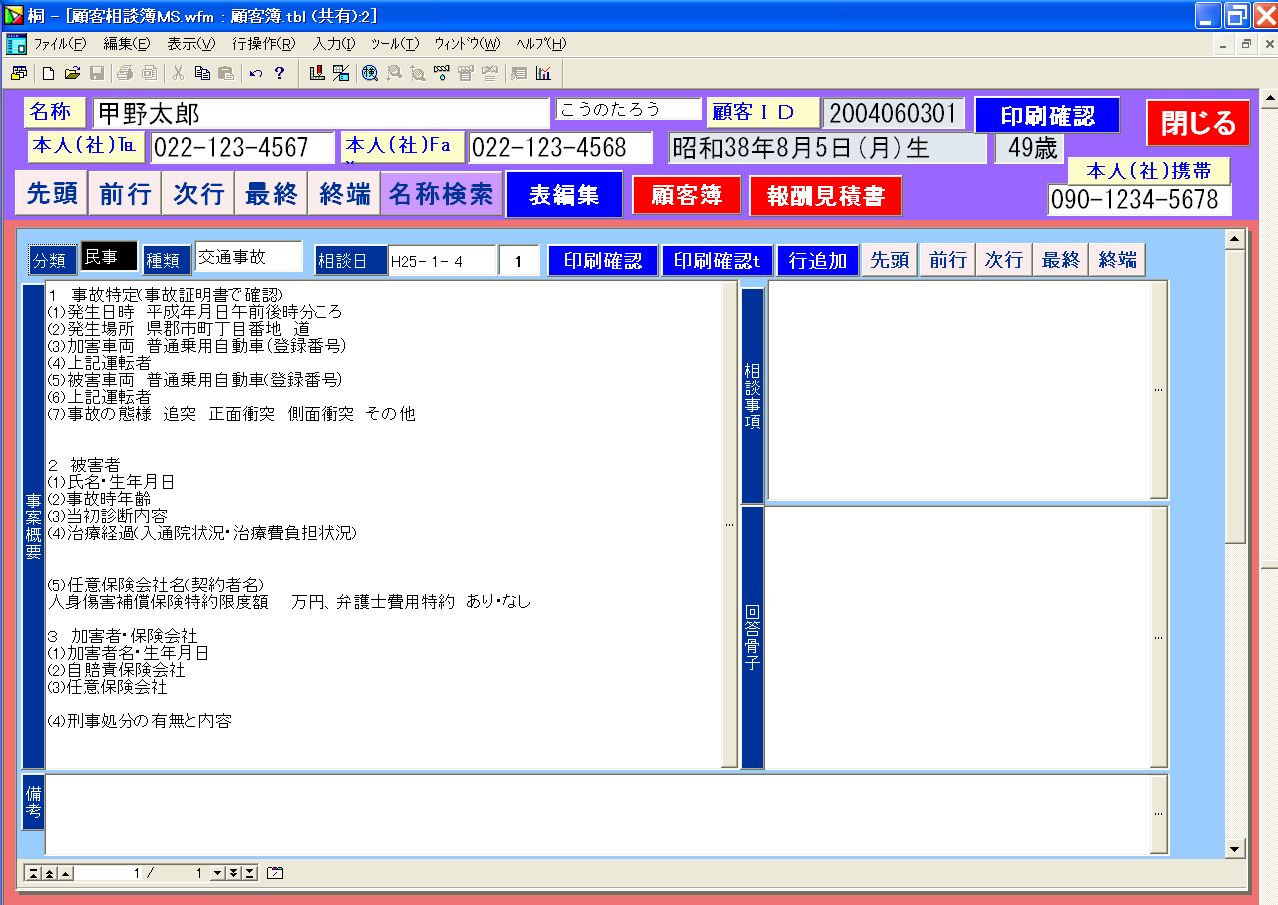Open the 備考 field ellipsis expander
Image resolution: width=1278 pixels, height=905 pixels.
coord(1158,814)
